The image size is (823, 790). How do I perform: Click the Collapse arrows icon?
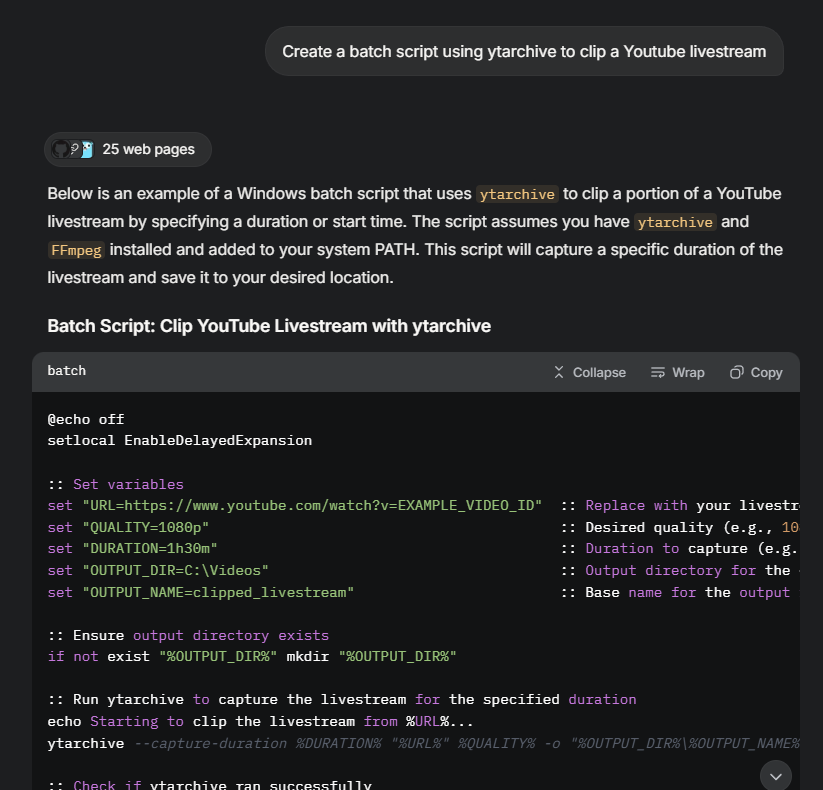pos(559,372)
